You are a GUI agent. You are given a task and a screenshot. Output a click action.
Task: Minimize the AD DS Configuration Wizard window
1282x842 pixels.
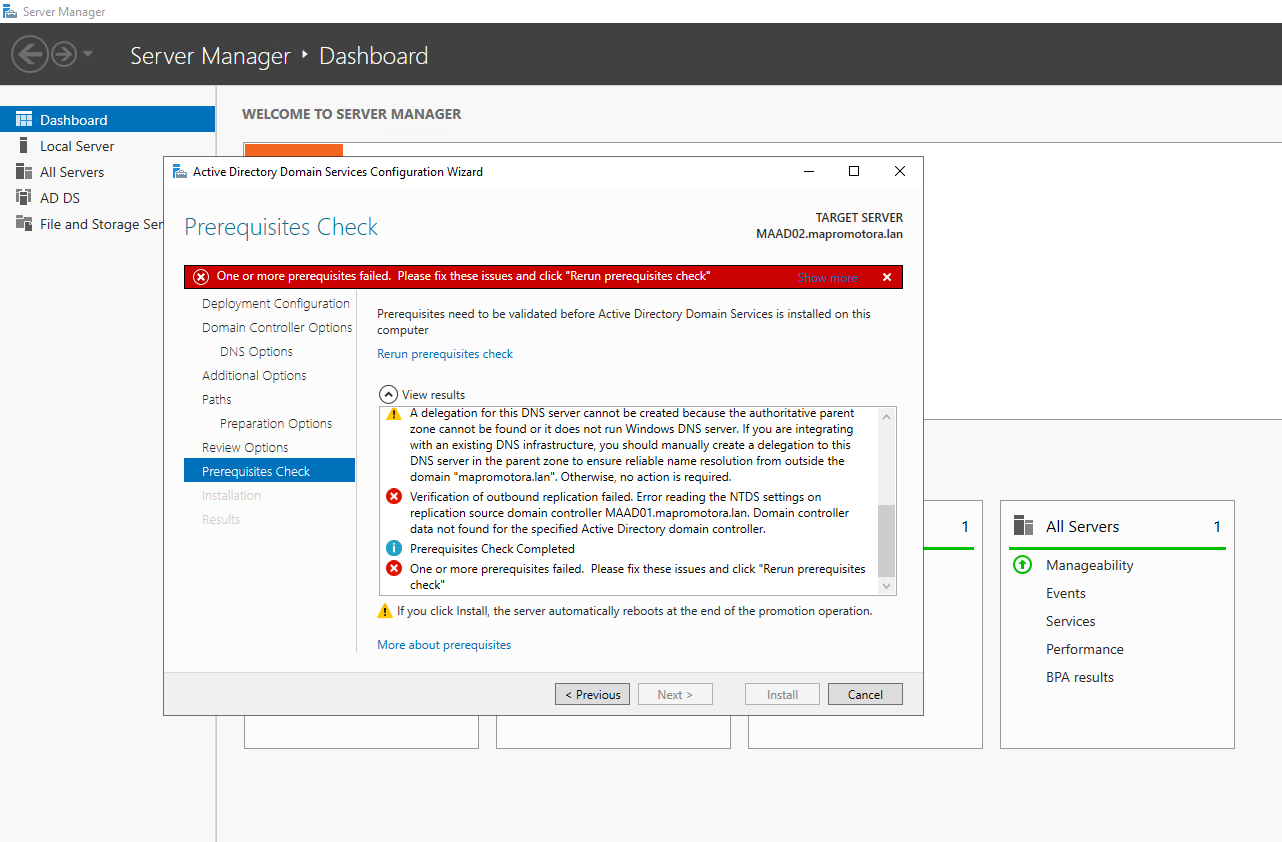808,171
